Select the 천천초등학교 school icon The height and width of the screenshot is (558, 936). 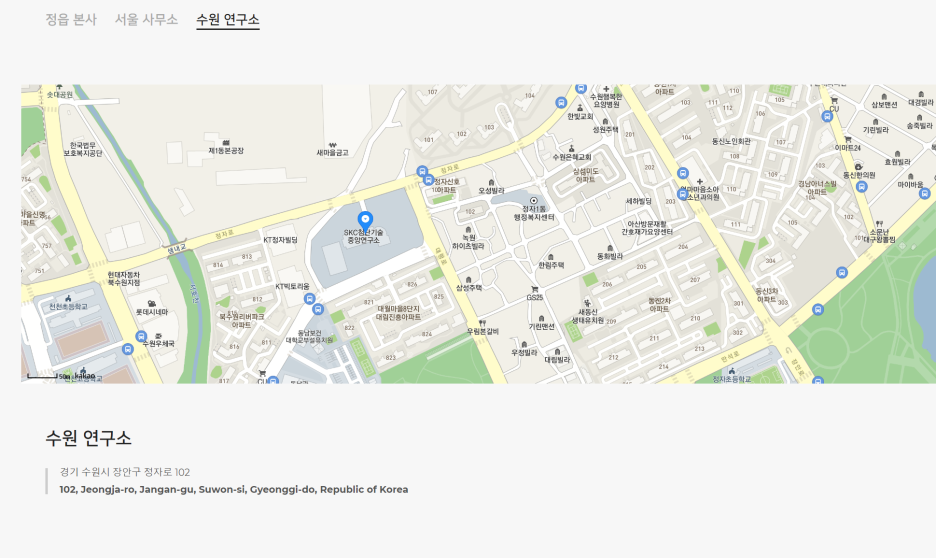click(67, 297)
